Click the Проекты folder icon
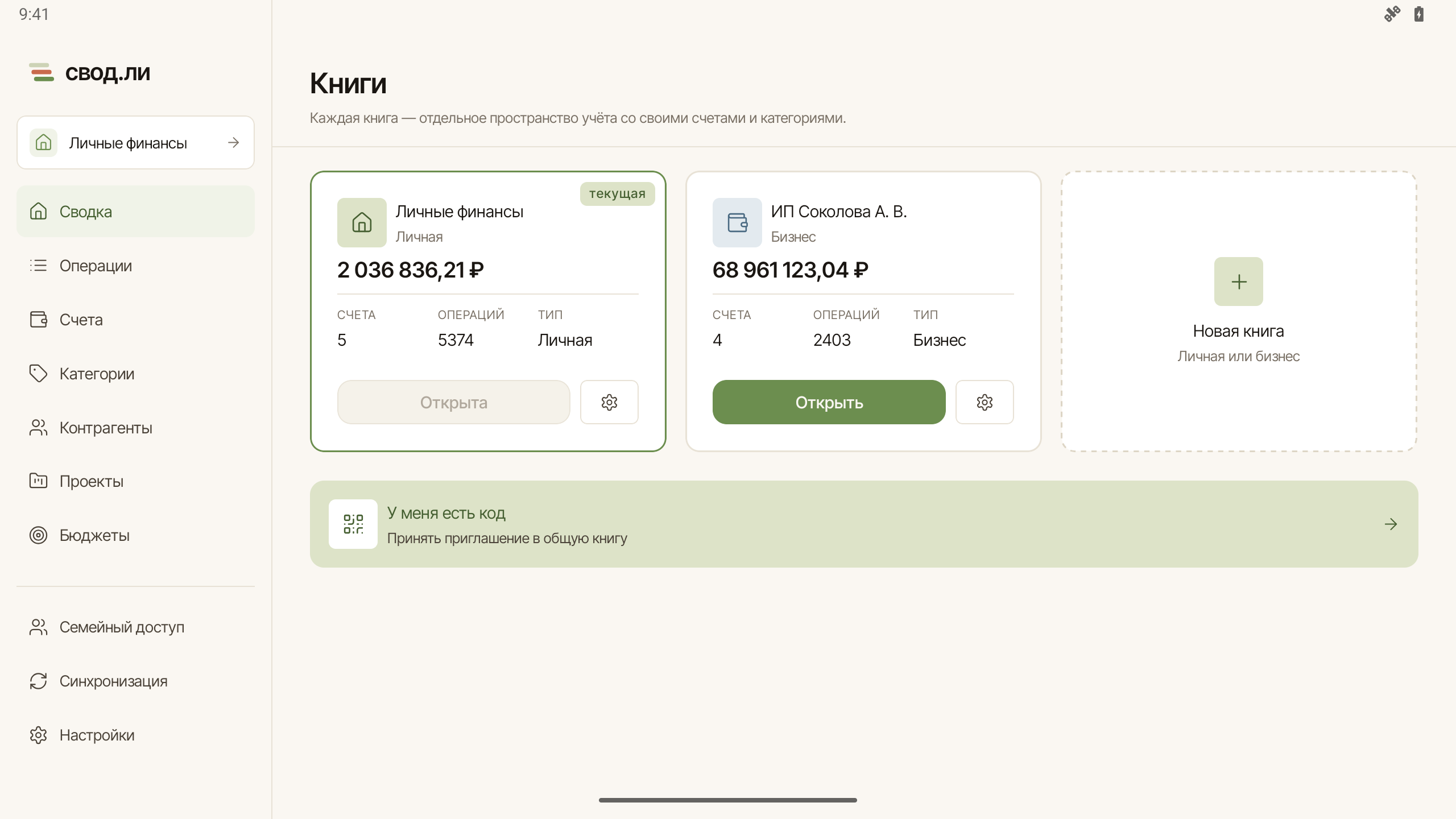This screenshot has width=1456, height=819. (38, 481)
